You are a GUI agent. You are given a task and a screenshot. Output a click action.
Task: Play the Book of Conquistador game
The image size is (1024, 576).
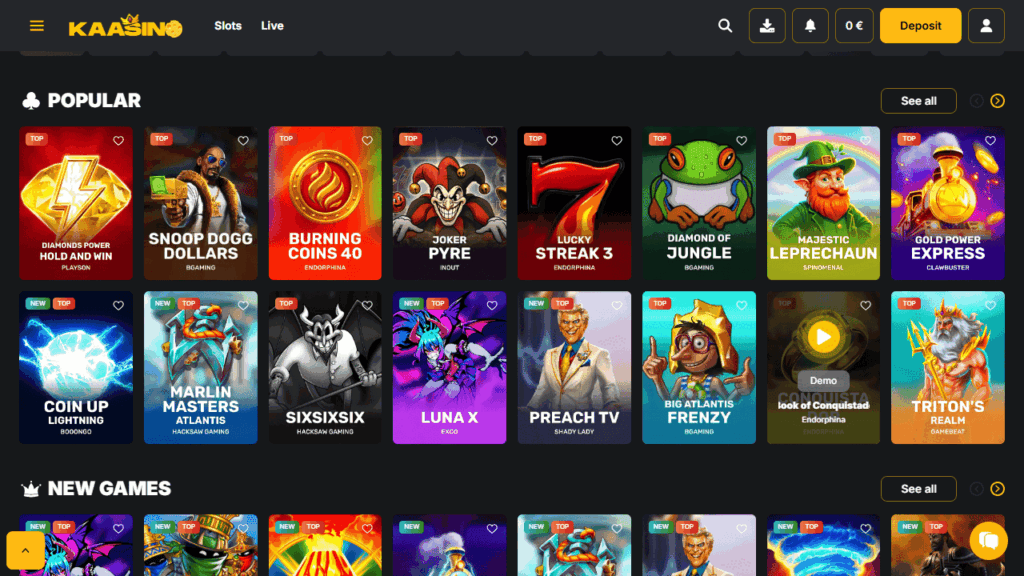(823, 337)
